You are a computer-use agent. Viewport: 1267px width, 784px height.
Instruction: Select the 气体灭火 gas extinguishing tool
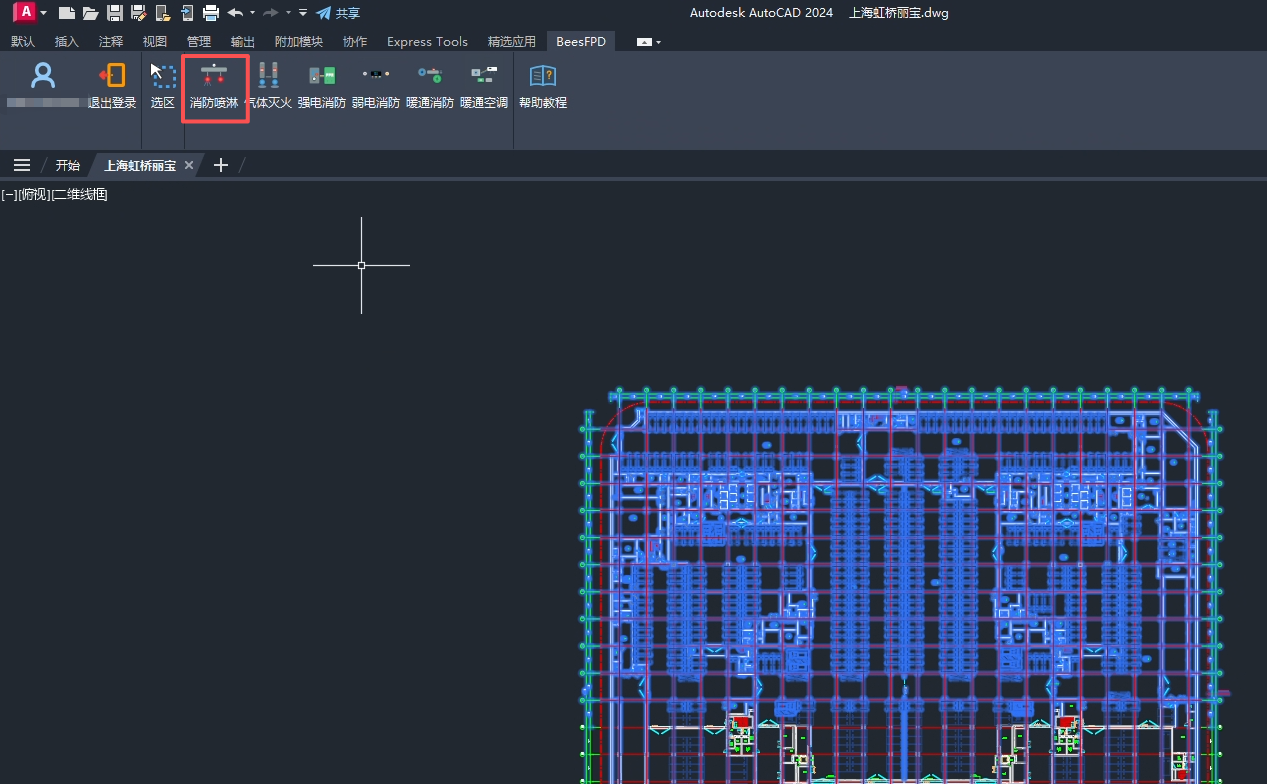(x=268, y=86)
